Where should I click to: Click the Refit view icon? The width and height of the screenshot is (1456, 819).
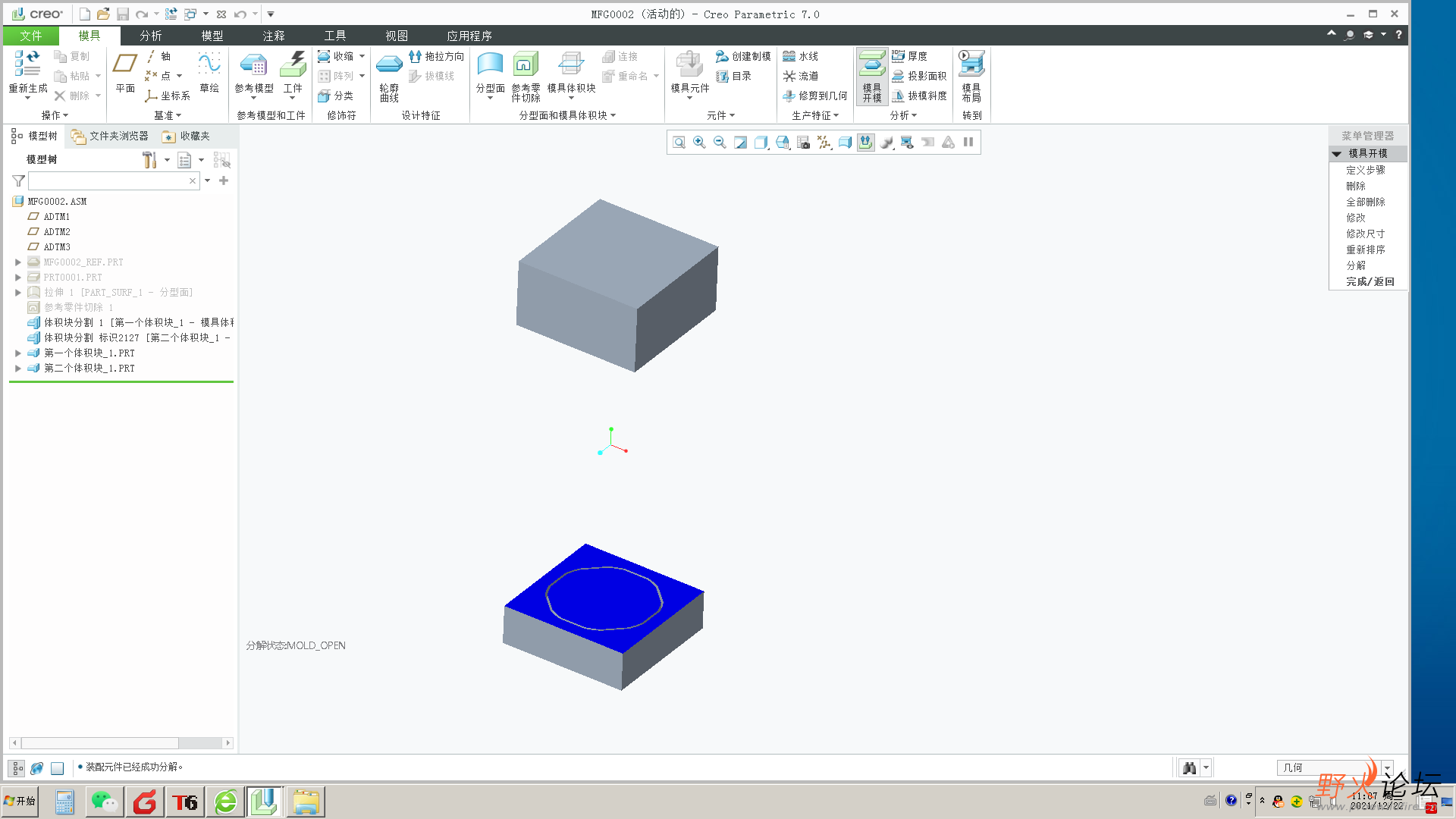(x=679, y=143)
